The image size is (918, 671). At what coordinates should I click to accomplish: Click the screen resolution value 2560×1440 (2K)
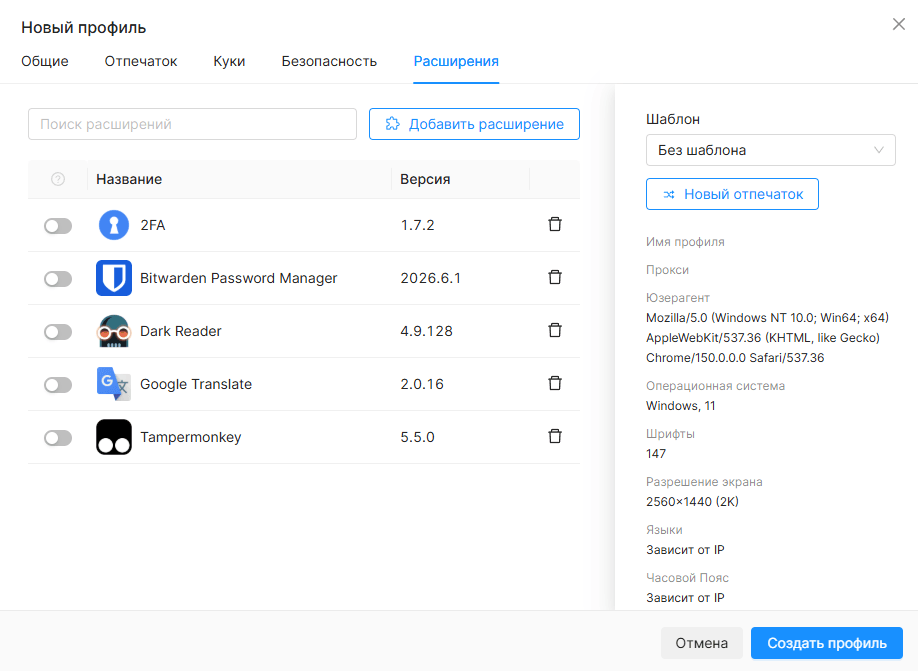(693, 502)
